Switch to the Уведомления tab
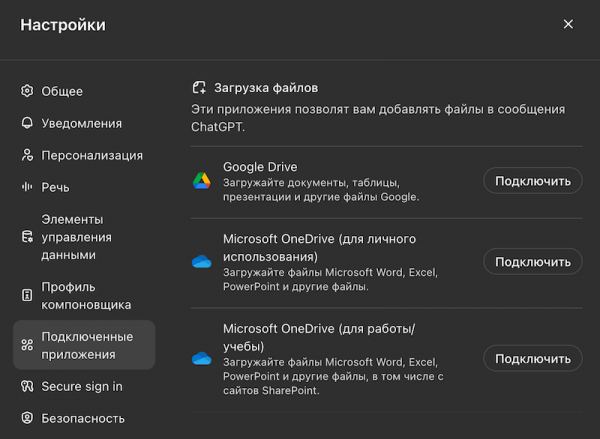The height and width of the screenshot is (439, 600). tap(84, 123)
